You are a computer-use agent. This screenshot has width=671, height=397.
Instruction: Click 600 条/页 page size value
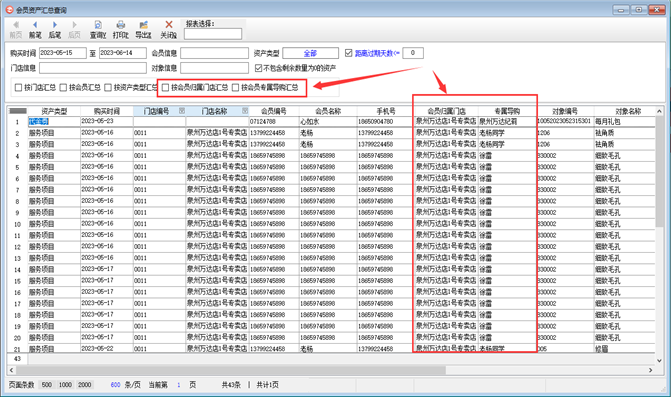tap(116, 385)
